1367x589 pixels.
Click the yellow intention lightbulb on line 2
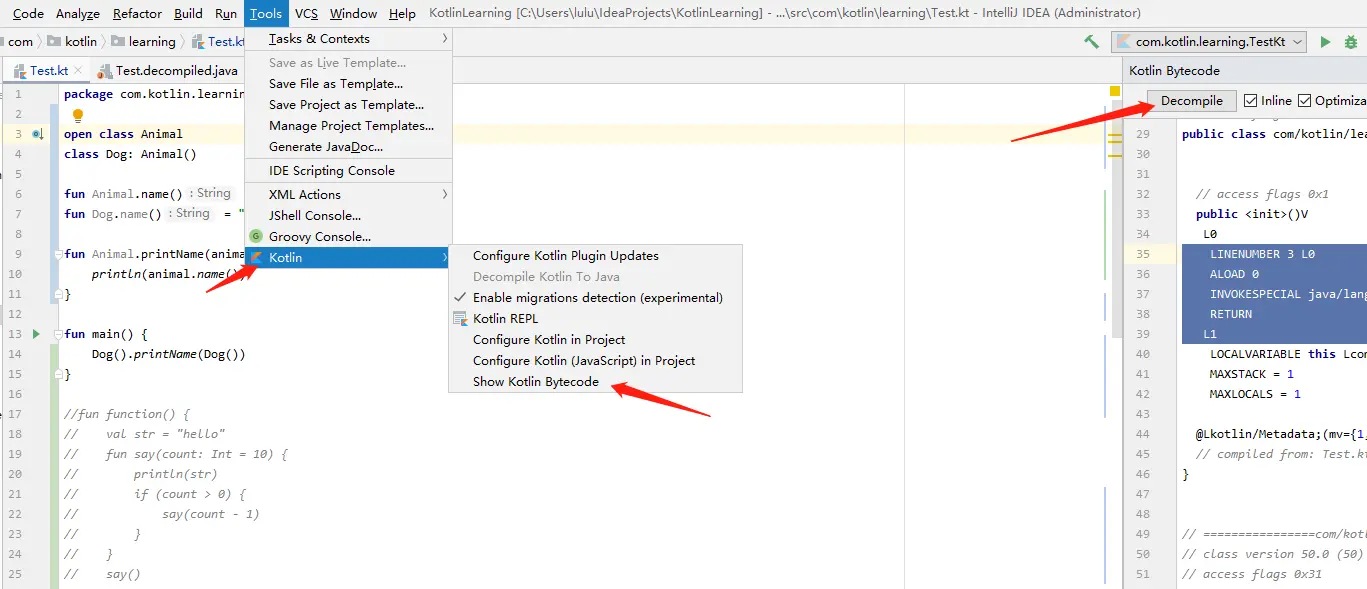tap(78, 115)
